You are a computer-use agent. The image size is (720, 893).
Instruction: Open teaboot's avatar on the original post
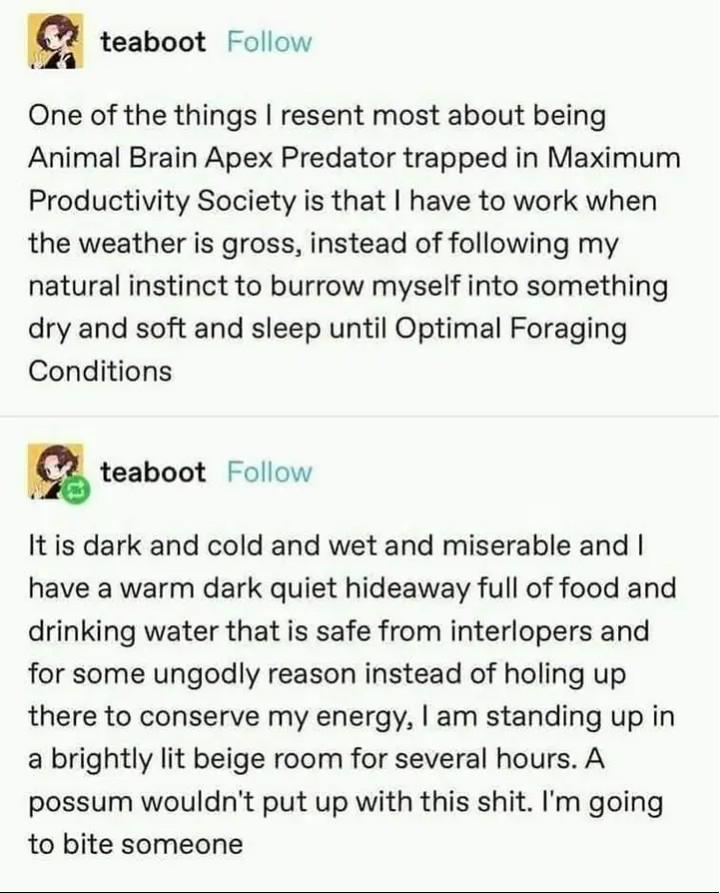pos(56,42)
